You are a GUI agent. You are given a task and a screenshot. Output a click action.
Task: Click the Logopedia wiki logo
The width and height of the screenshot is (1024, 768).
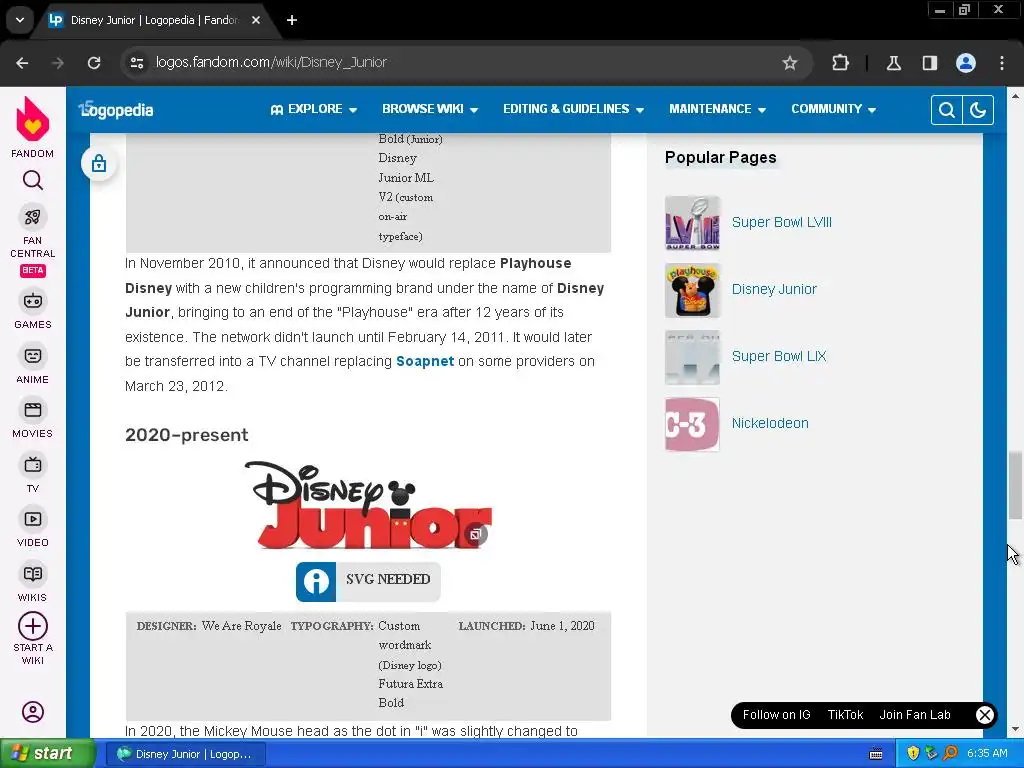tap(116, 110)
